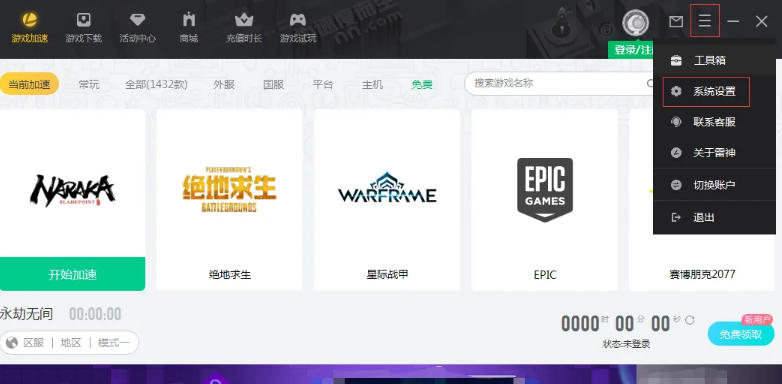This screenshot has width=782, height=384.
Task: Switch to the 免费 tab
Action: 422,85
